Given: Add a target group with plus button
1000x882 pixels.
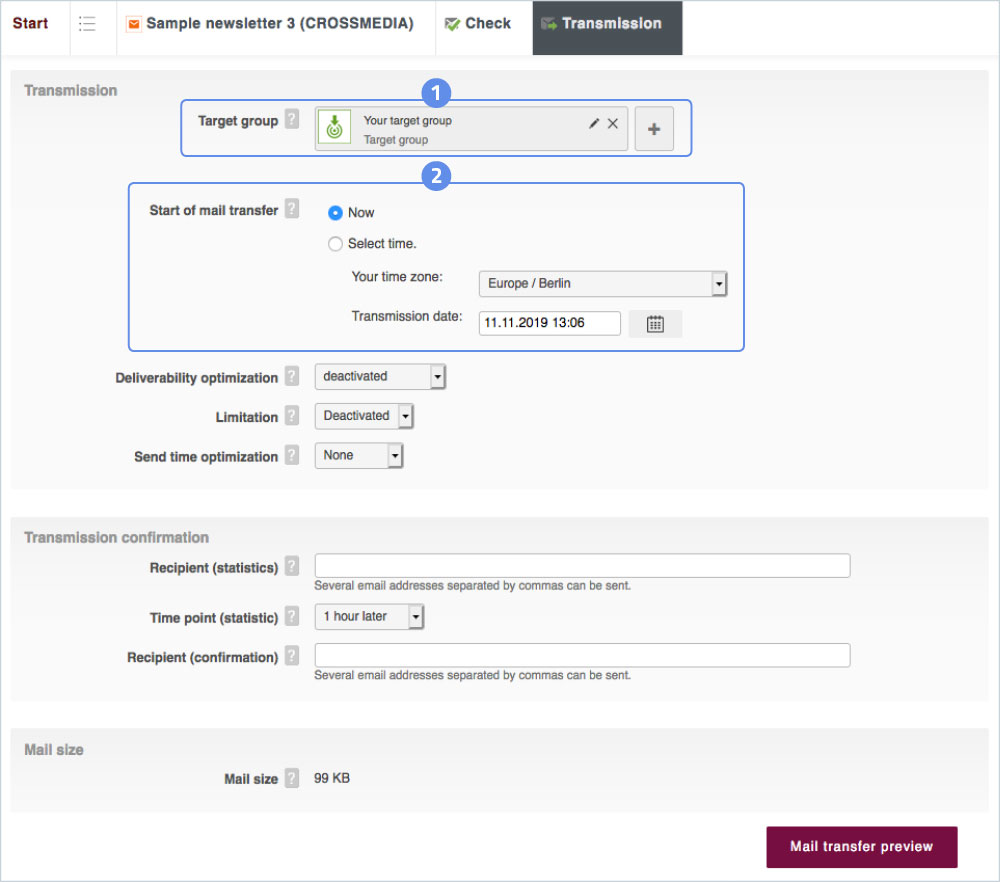Looking at the screenshot, I should tap(654, 130).
